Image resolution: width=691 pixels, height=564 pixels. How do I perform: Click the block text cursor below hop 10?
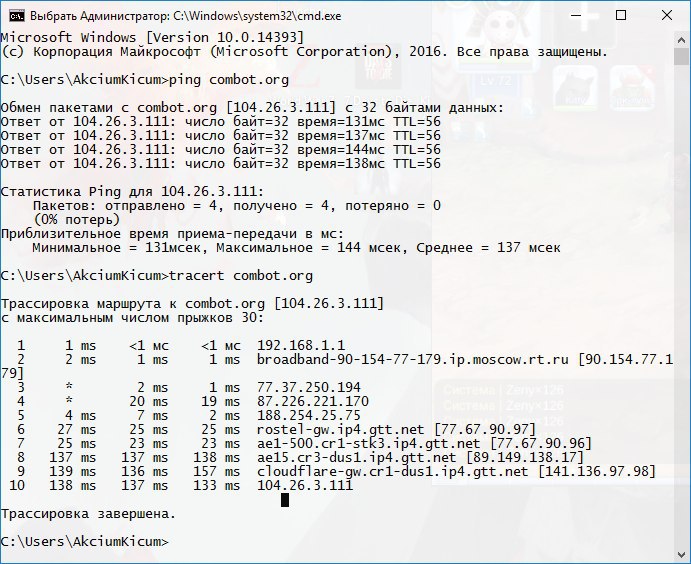(x=285, y=500)
